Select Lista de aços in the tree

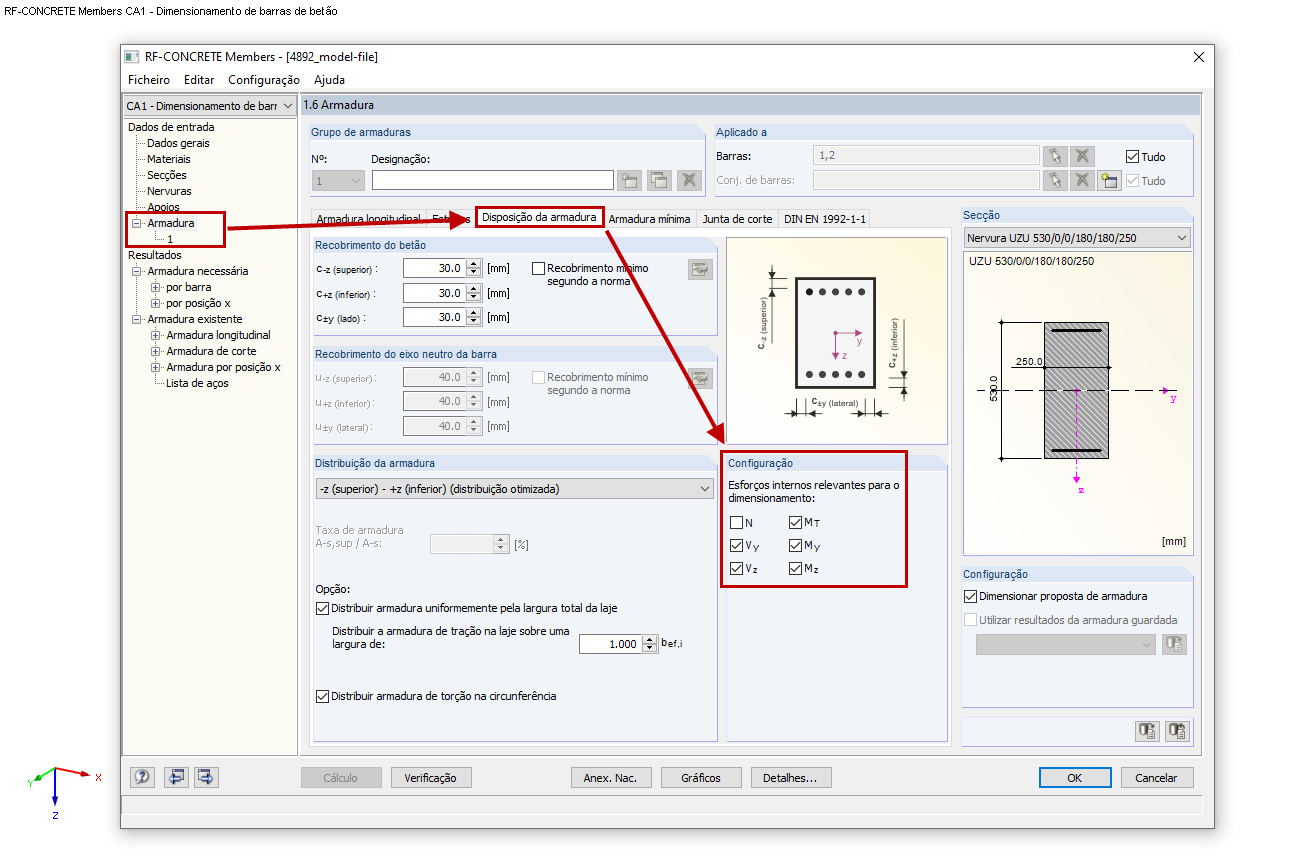[x=197, y=383]
